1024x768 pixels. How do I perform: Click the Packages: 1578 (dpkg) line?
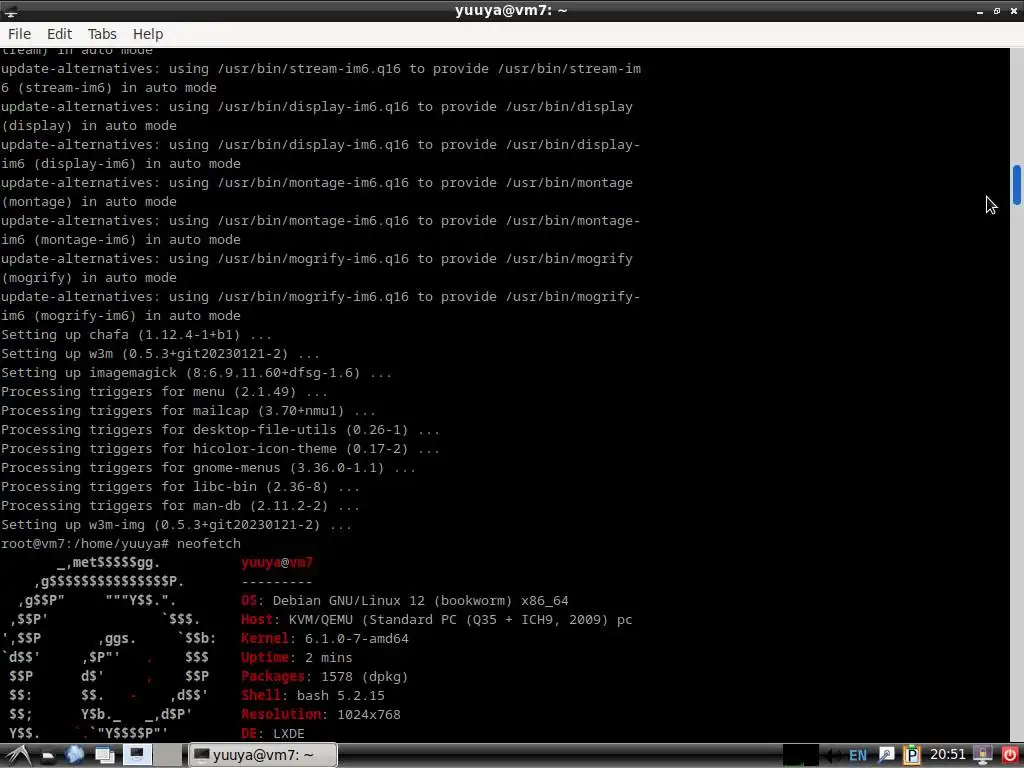pos(325,676)
